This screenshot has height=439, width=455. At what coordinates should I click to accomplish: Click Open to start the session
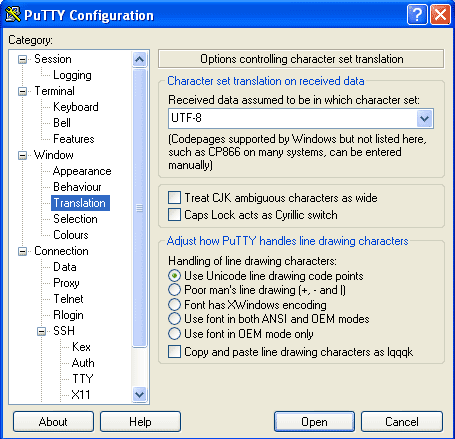pyautogui.click(x=314, y=422)
